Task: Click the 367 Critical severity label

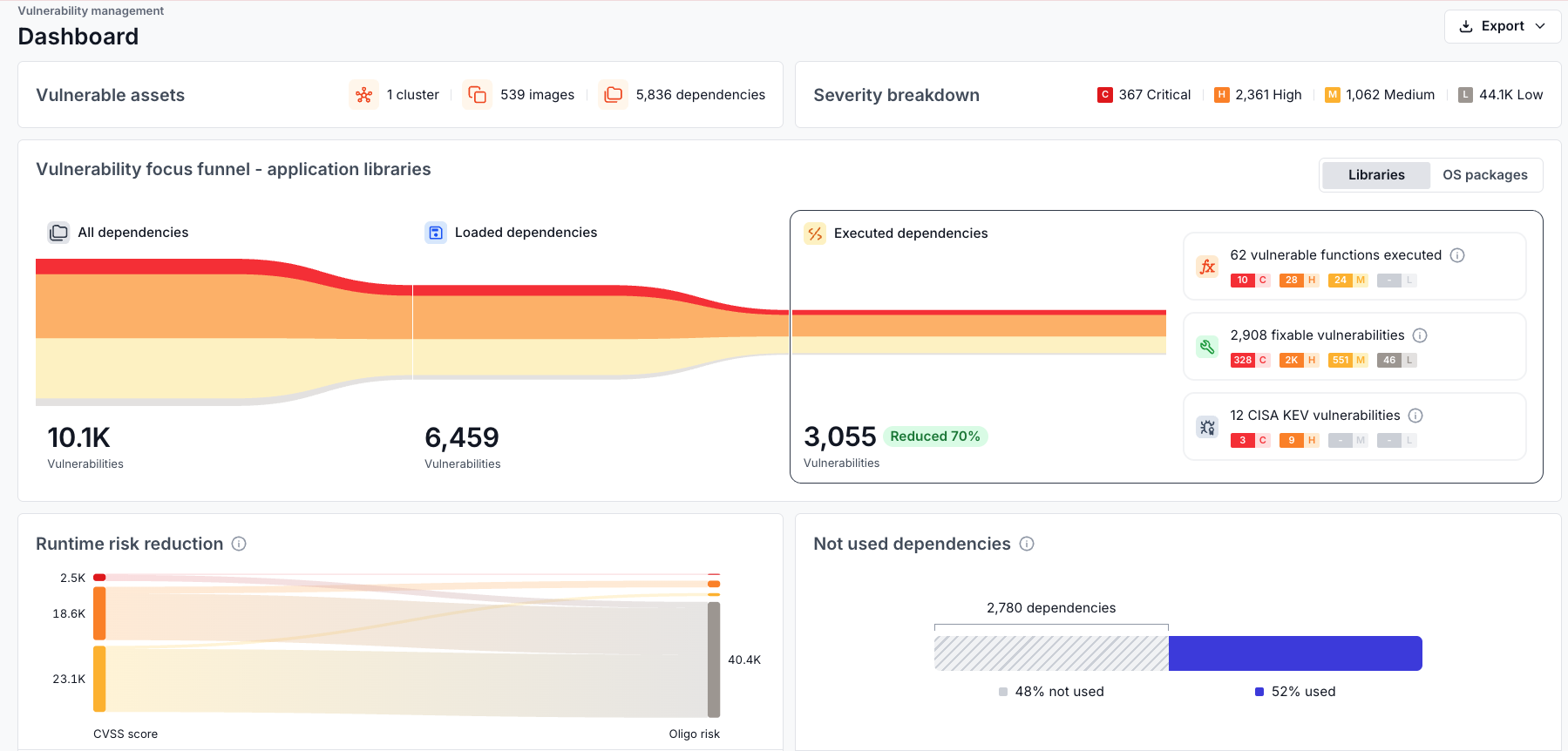Action: tap(1144, 95)
